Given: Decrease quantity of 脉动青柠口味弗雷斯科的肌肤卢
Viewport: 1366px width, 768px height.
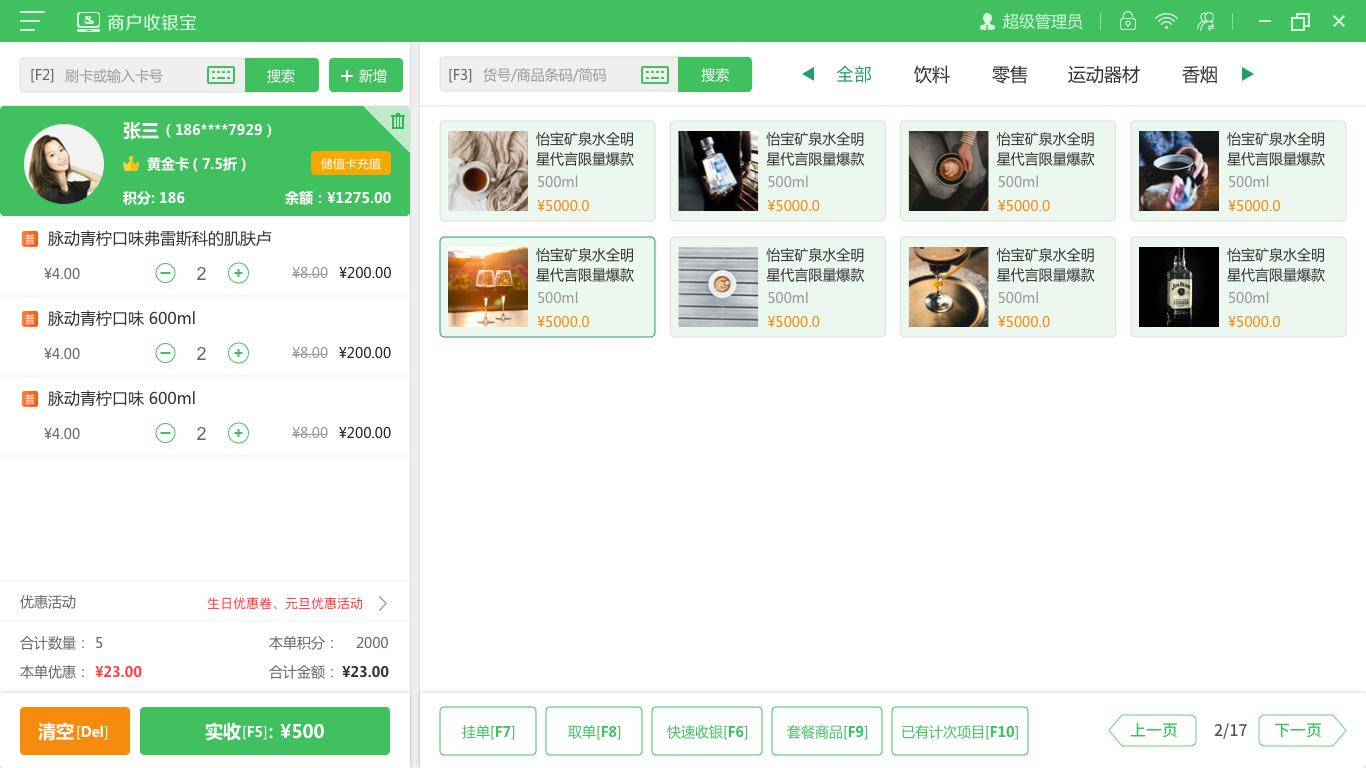Looking at the screenshot, I should point(165,273).
